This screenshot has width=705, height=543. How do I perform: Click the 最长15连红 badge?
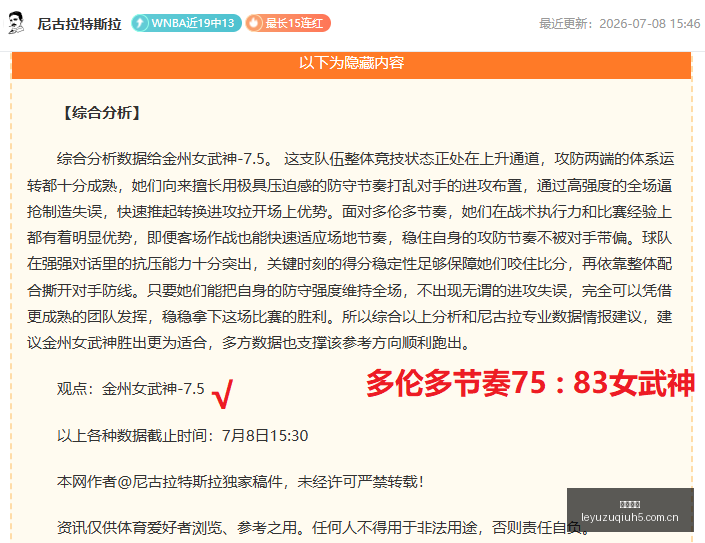tap(288, 23)
